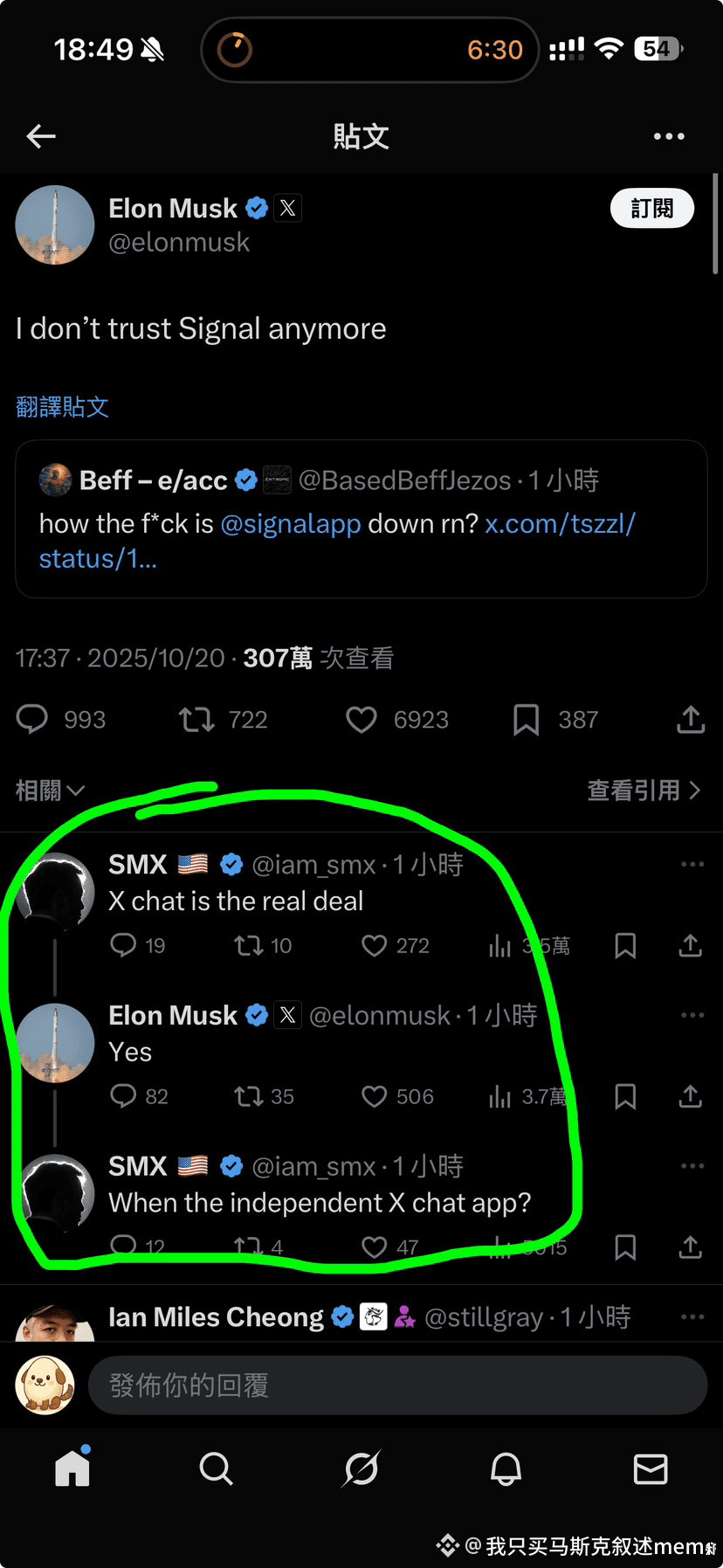Reply to the main post via comment icon

tap(32, 720)
